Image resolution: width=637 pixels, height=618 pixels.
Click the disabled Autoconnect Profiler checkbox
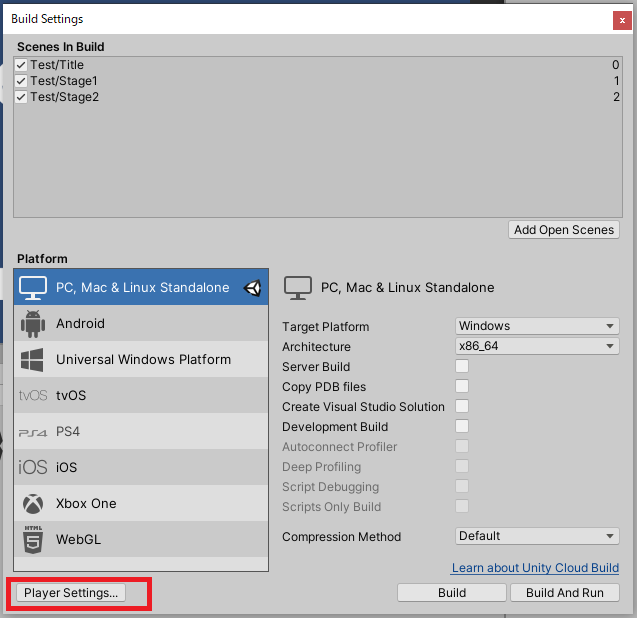click(462, 446)
